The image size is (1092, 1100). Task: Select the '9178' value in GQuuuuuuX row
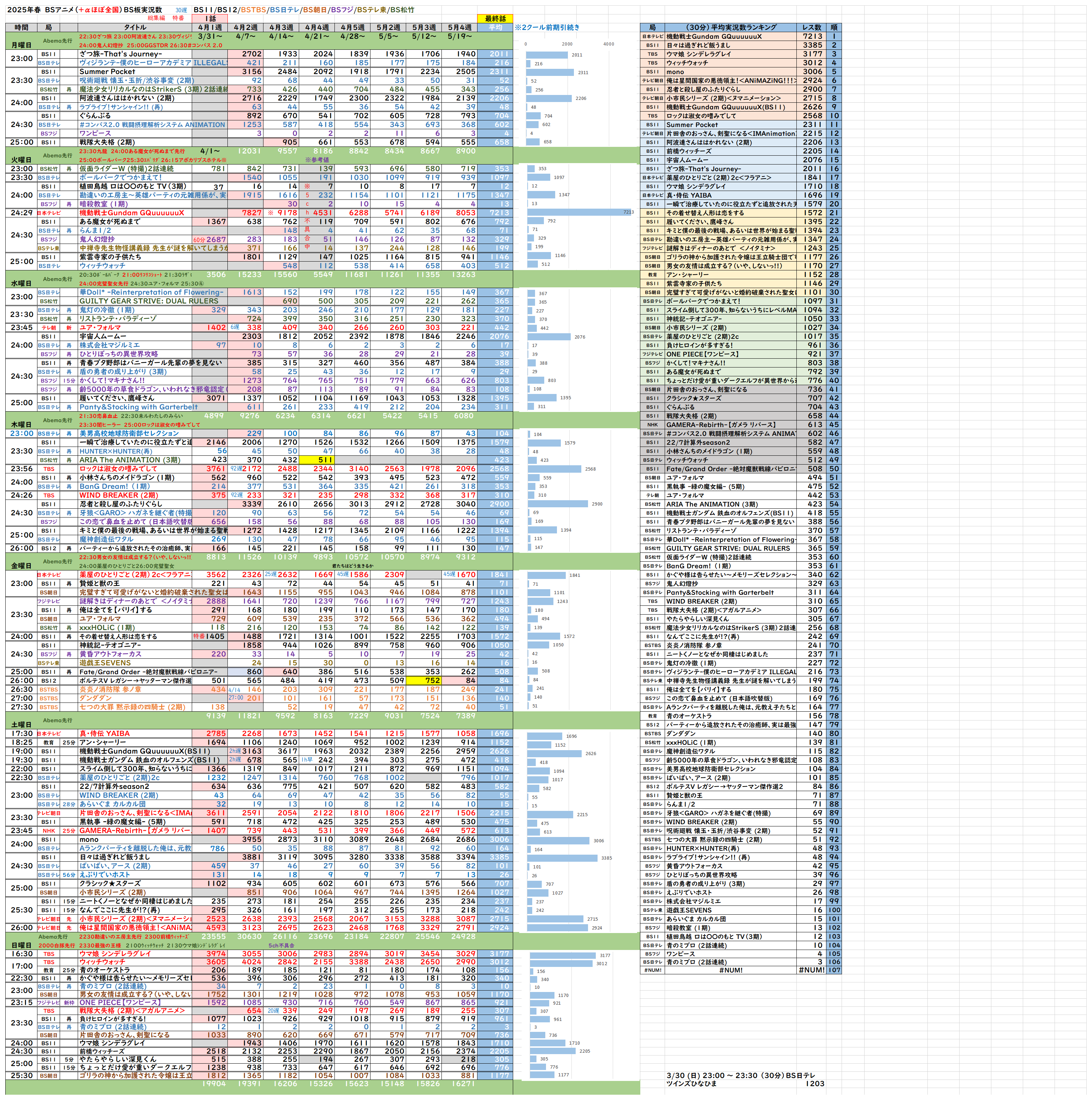(281, 213)
